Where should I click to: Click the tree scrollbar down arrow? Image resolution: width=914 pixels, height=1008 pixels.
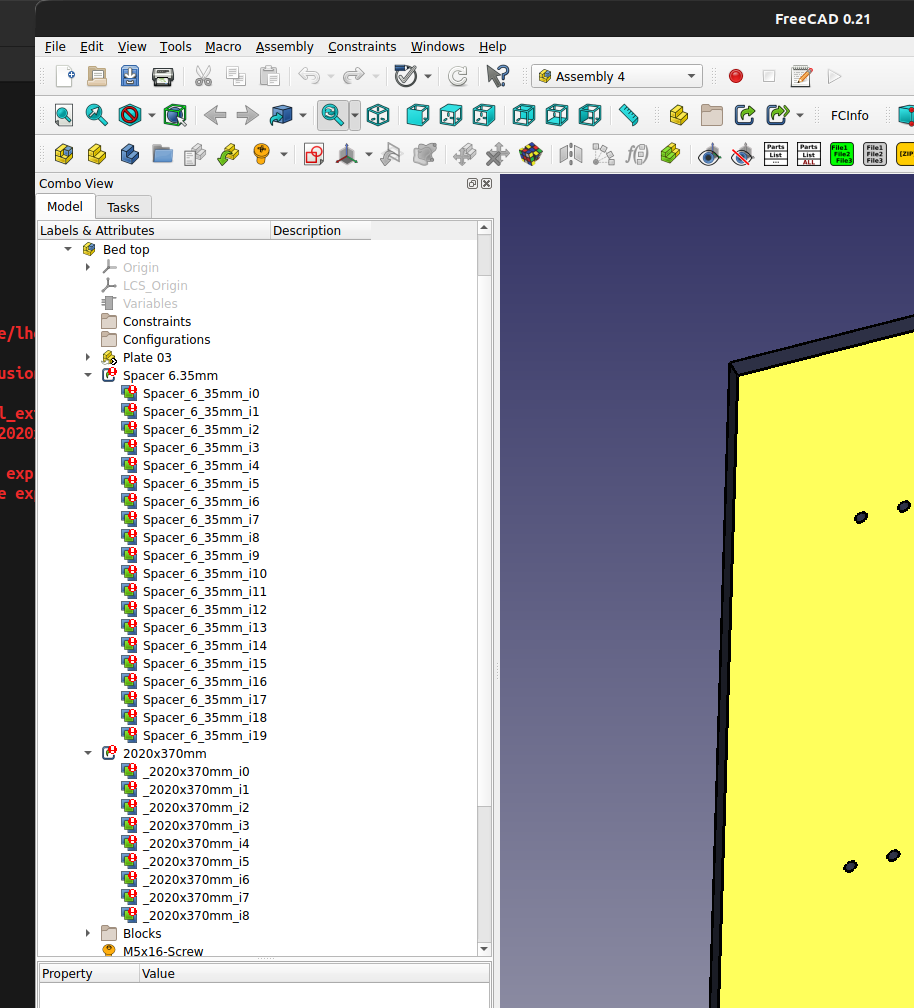point(485,949)
